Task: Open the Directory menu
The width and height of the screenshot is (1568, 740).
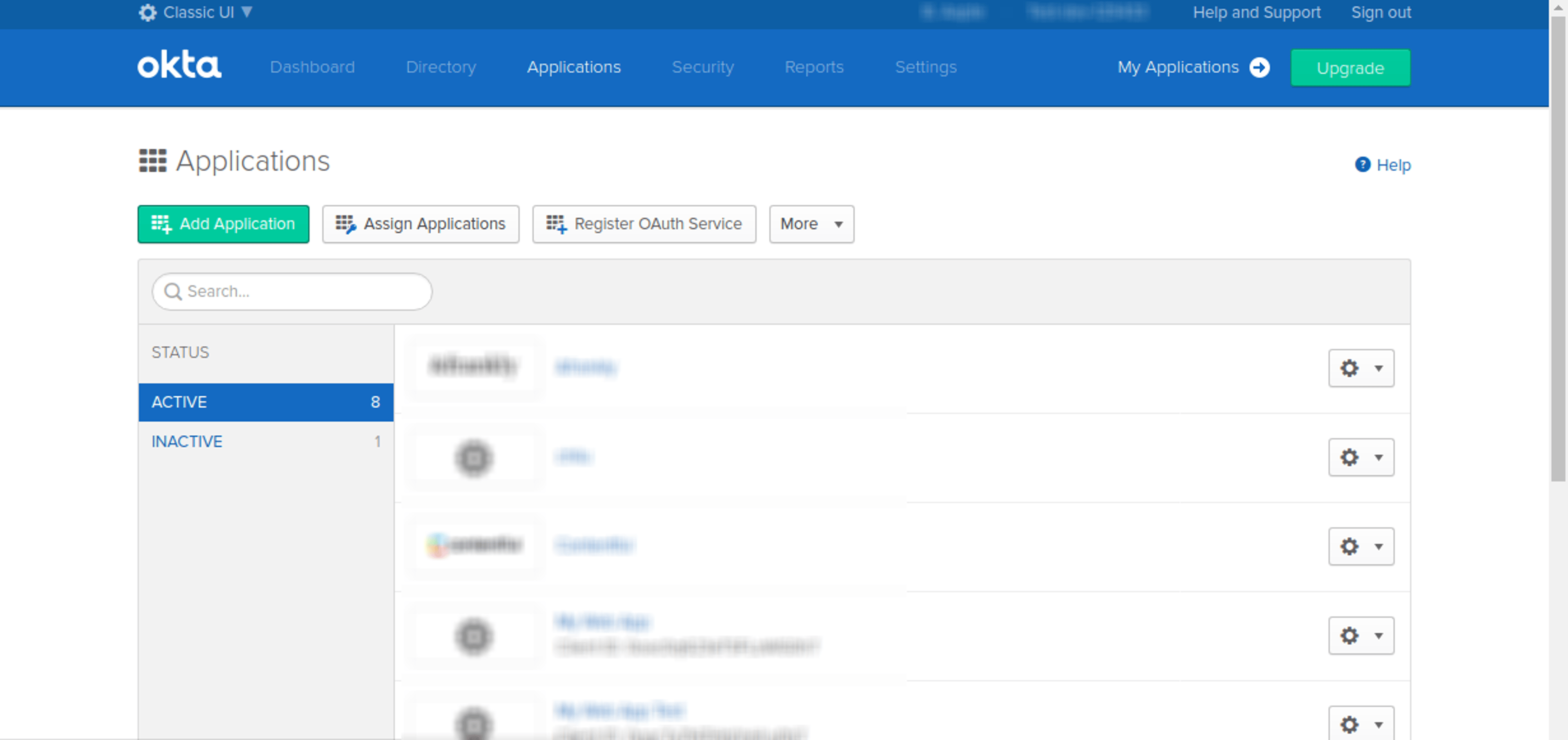Action: coord(441,67)
